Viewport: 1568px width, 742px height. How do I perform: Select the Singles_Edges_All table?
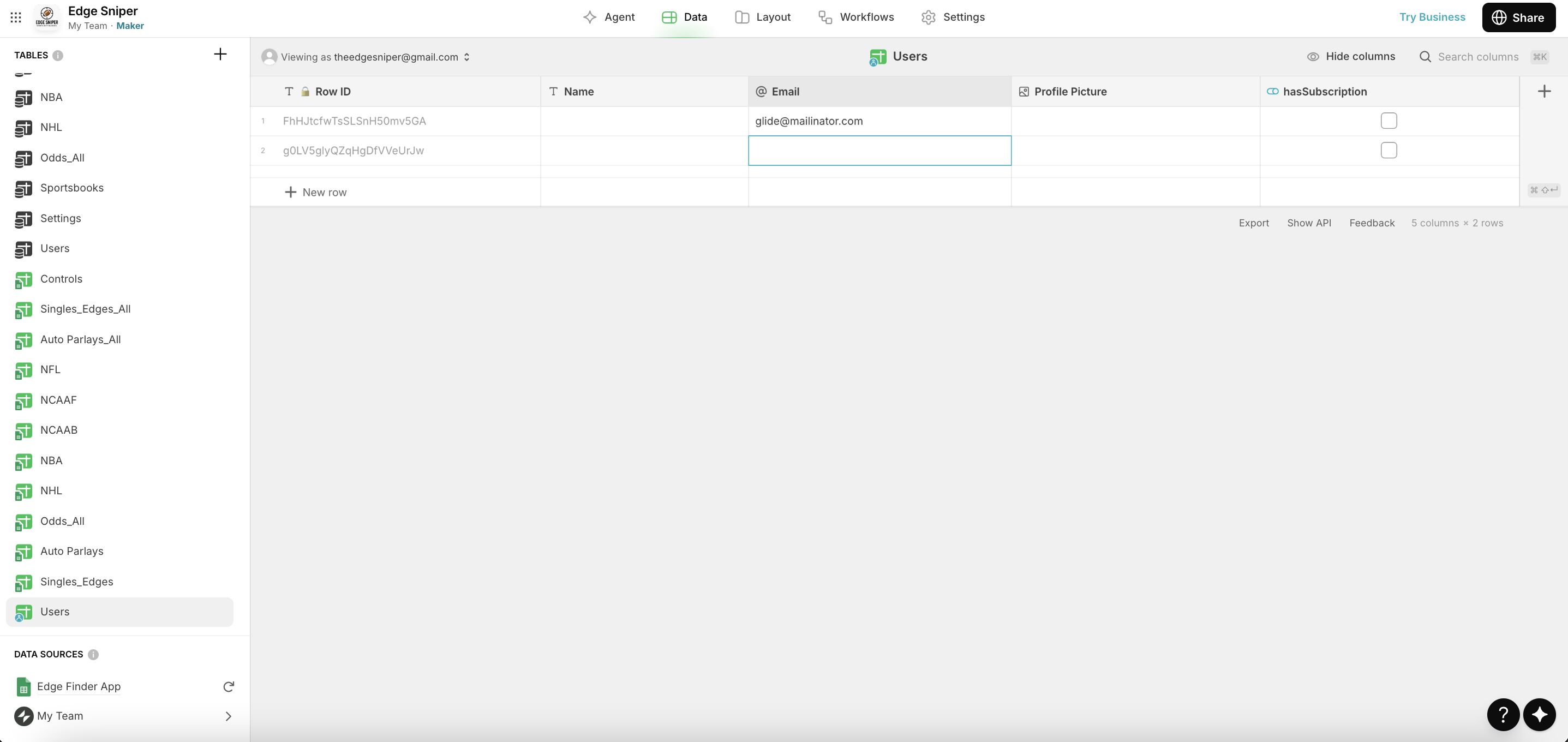pos(85,309)
